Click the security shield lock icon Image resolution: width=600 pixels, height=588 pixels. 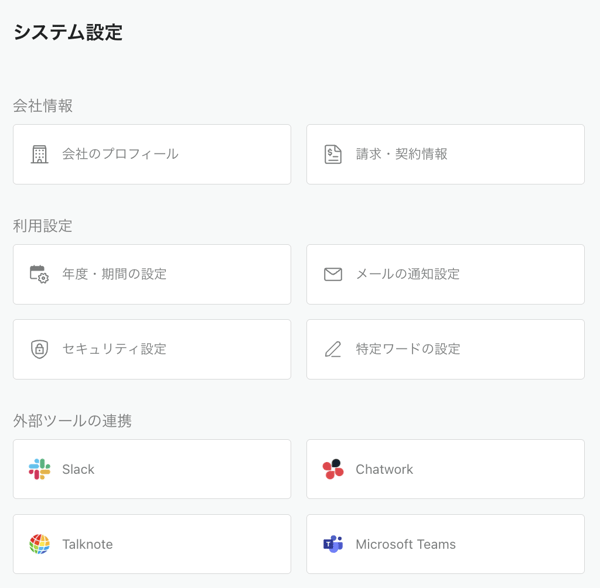pyautogui.click(x=39, y=349)
